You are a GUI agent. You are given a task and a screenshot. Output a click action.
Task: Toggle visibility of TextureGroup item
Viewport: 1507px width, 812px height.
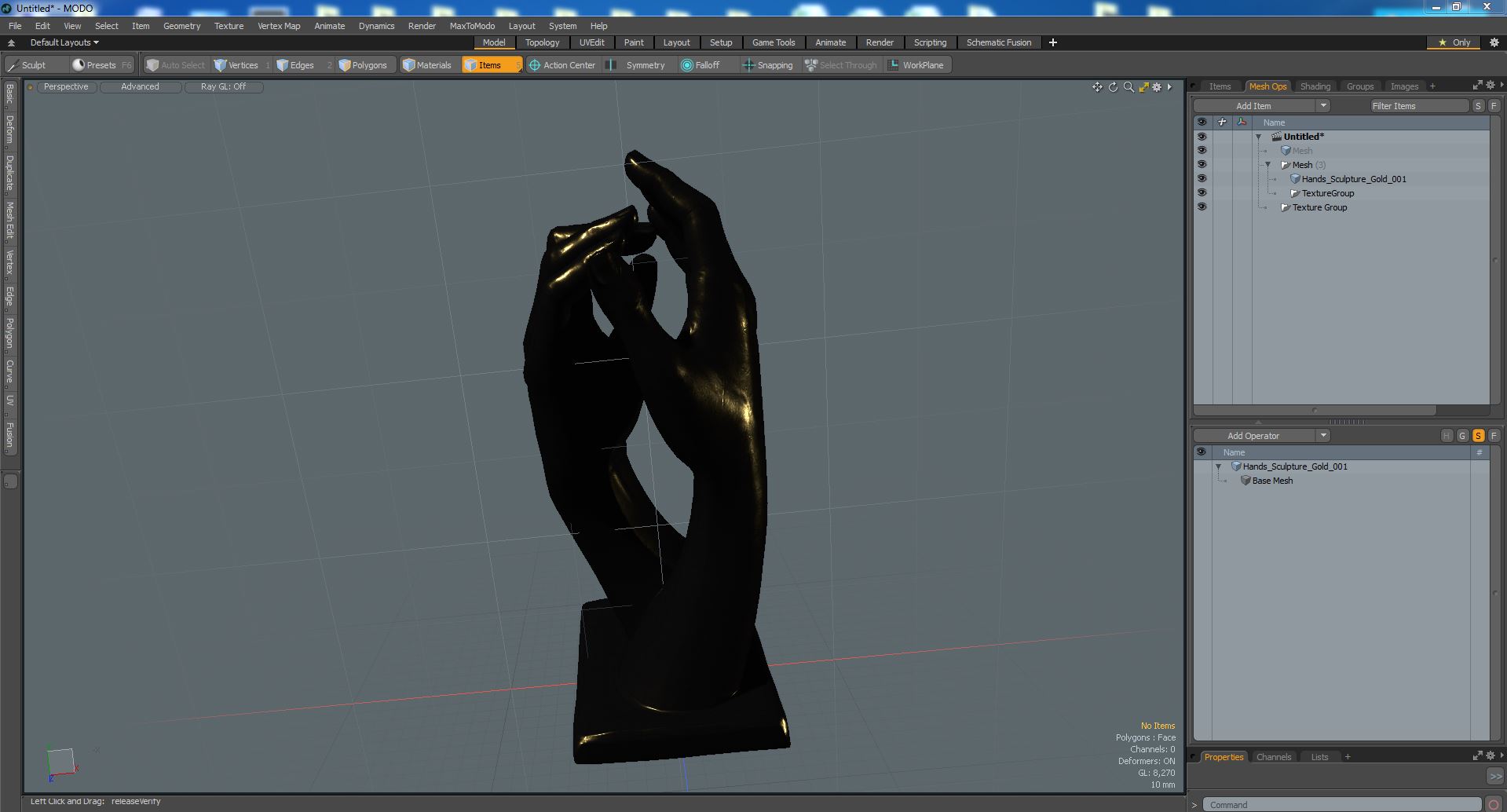coord(1202,193)
